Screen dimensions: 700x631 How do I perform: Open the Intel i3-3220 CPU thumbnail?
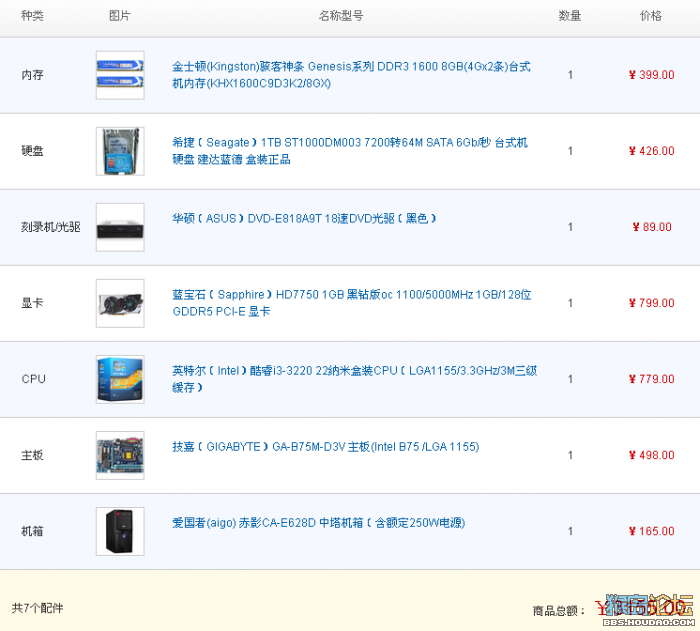(120, 379)
